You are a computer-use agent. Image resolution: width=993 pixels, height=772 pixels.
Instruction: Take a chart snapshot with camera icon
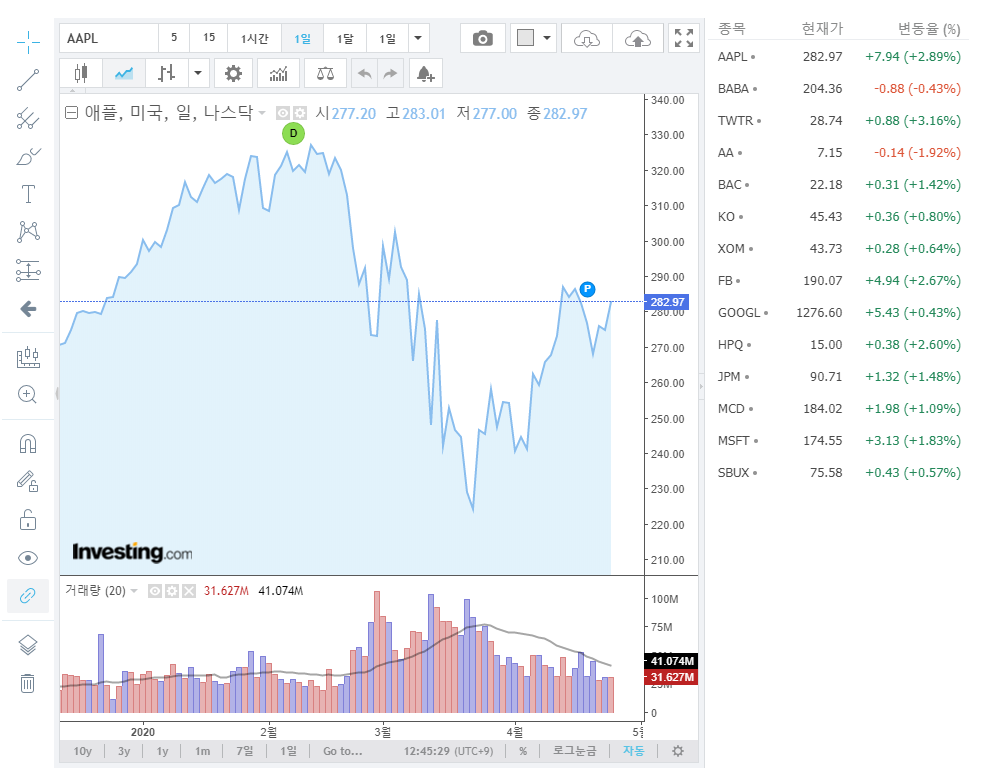[483, 39]
